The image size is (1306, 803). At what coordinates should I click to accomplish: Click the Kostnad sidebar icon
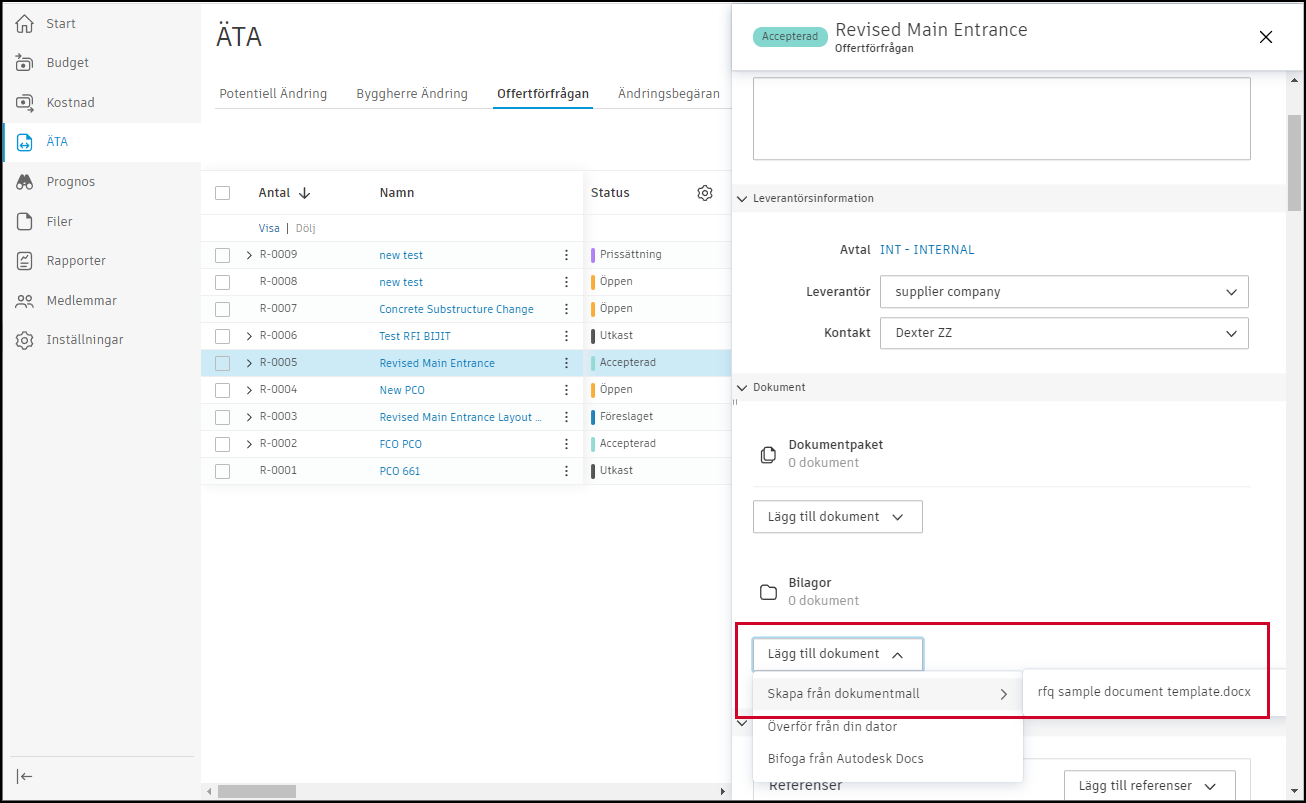tap(25, 103)
